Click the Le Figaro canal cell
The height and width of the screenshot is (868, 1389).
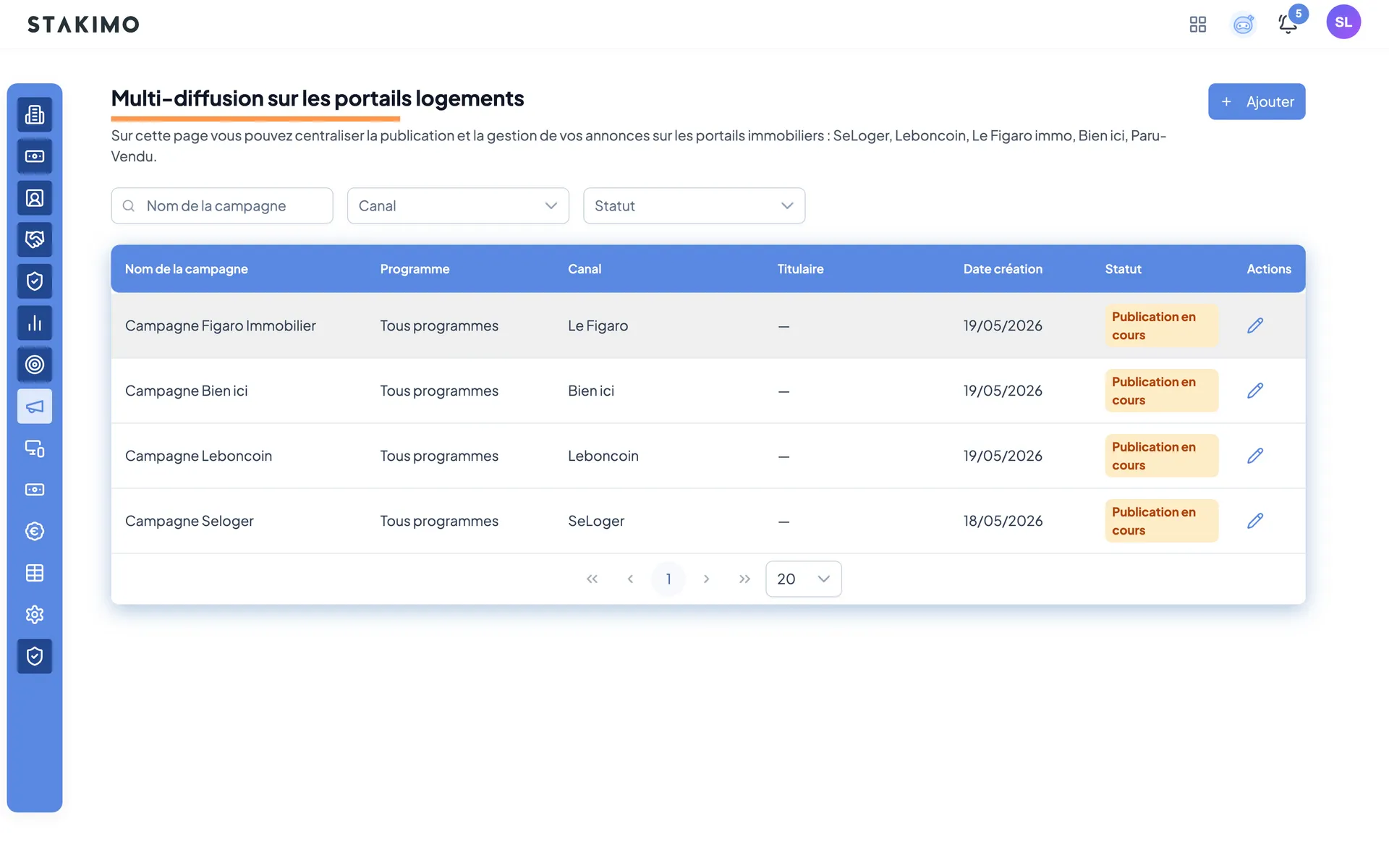(598, 325)
